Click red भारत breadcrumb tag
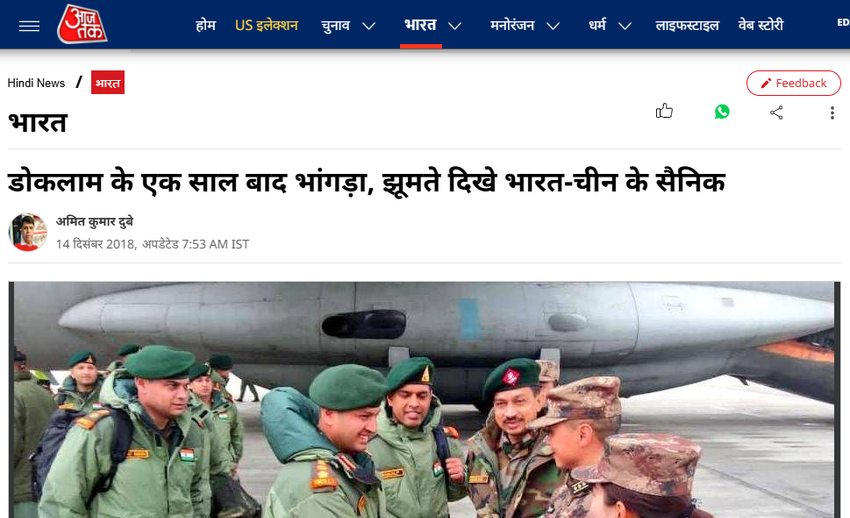 click(x=107, y=82)
